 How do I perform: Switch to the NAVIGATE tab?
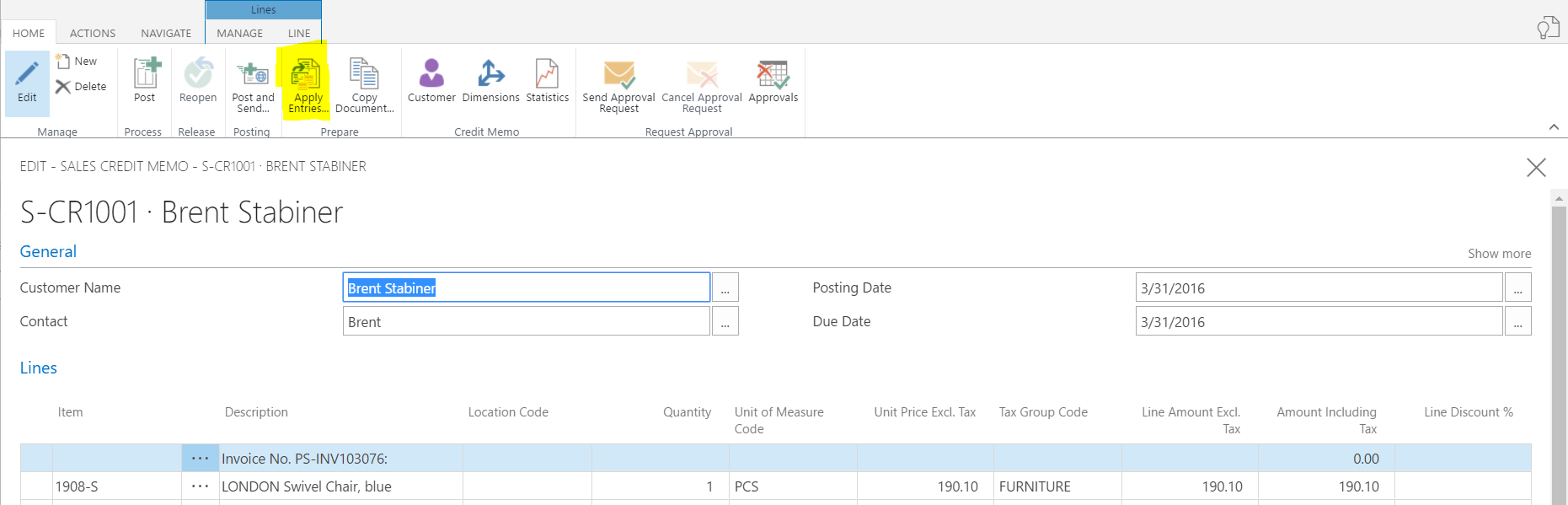pyautogui.click(x=166, y=33)
